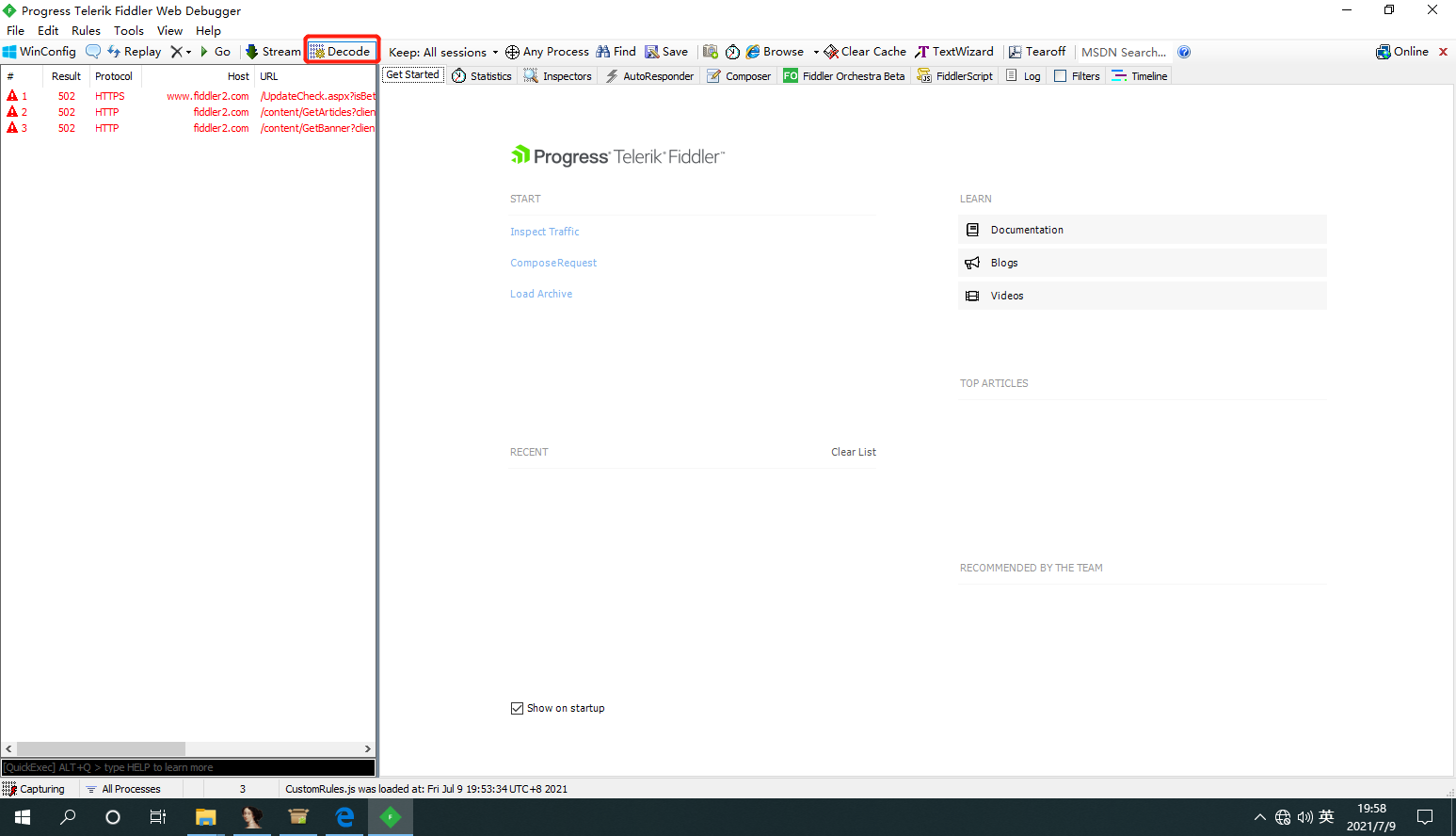
Task: Click the Clear List link
Action: (x=854, y=452)
